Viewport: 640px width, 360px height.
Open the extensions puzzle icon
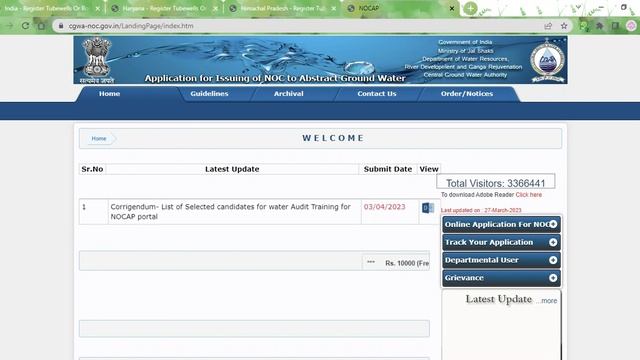pos(600,26)
